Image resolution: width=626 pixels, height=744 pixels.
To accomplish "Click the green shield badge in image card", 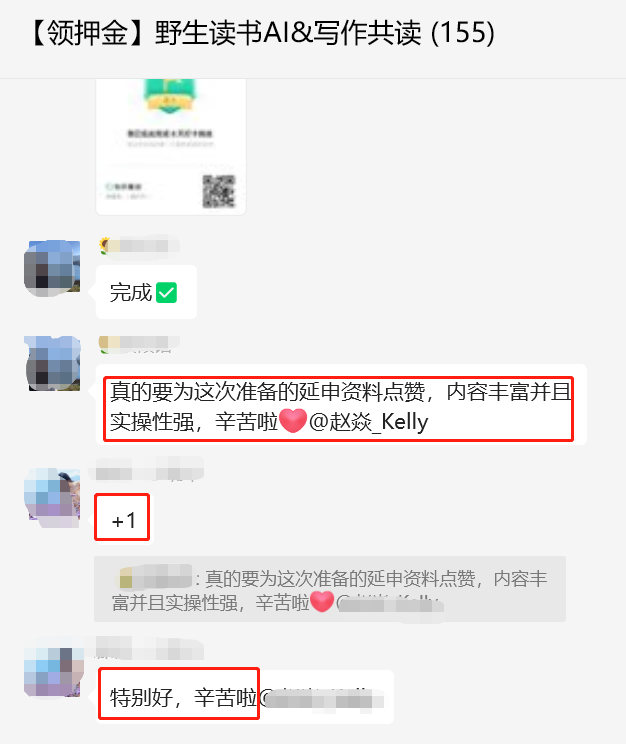I will (170, 97).
